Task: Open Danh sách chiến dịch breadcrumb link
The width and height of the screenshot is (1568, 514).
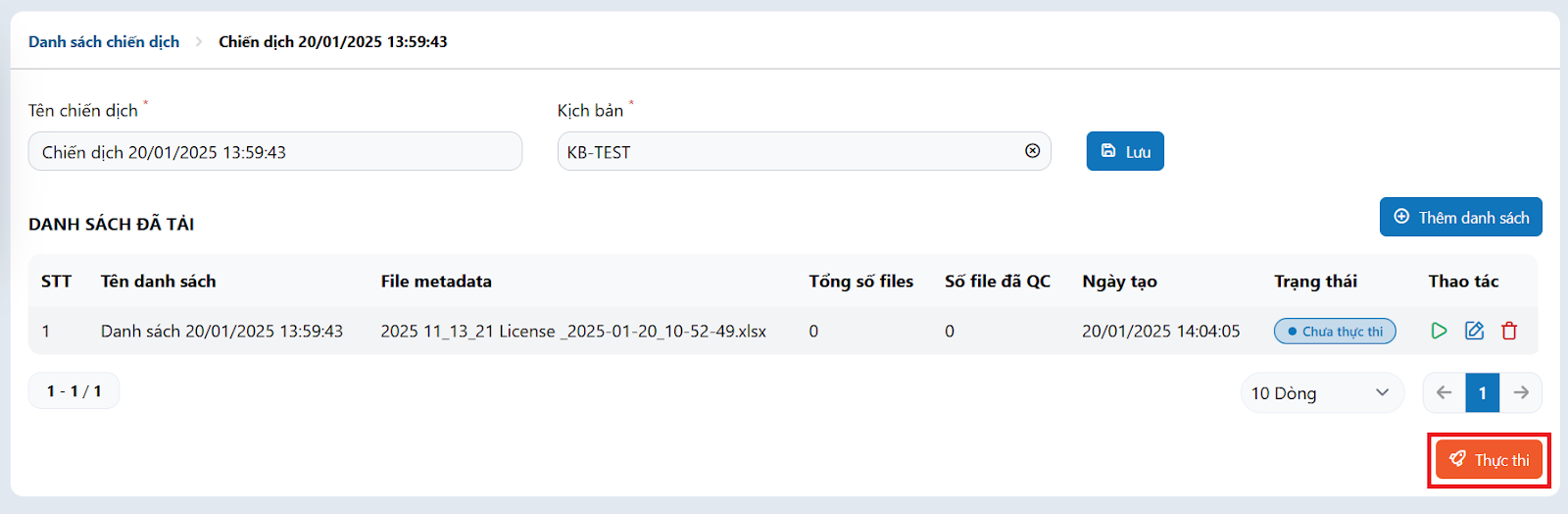Action: [104, 41]
